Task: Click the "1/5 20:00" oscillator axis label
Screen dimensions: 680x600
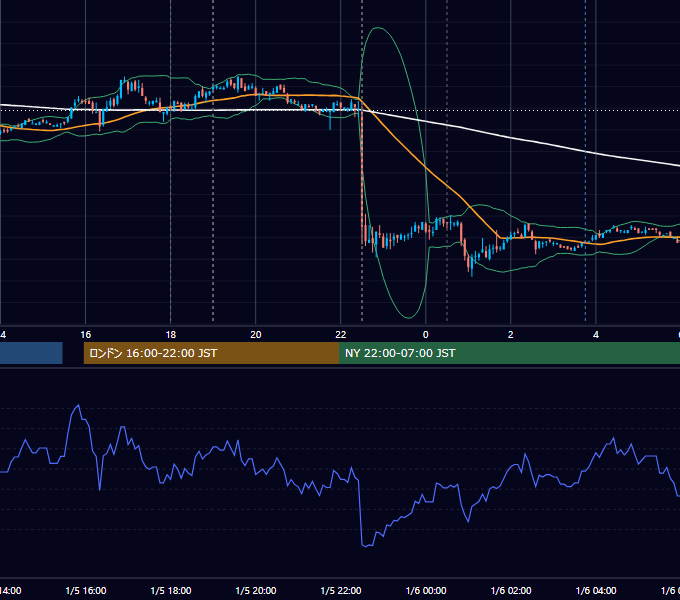Action: [x=256, y=591]
